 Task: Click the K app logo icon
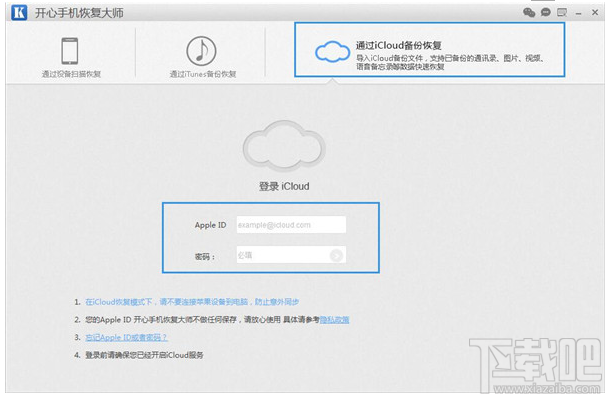pyautogui.click(x=19, y=12)
